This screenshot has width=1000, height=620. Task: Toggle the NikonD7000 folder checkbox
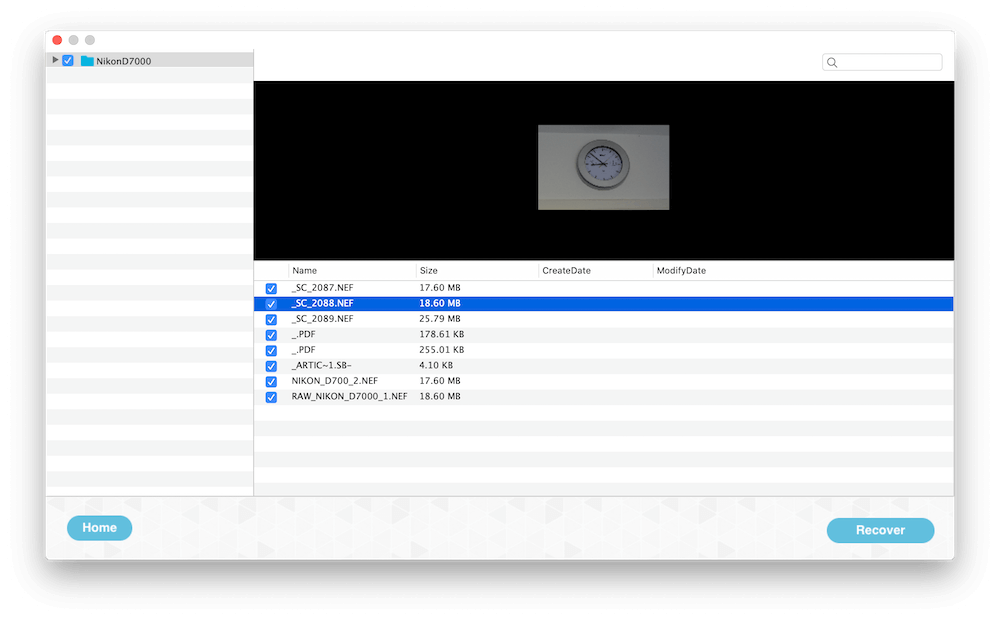coord(68,61)
